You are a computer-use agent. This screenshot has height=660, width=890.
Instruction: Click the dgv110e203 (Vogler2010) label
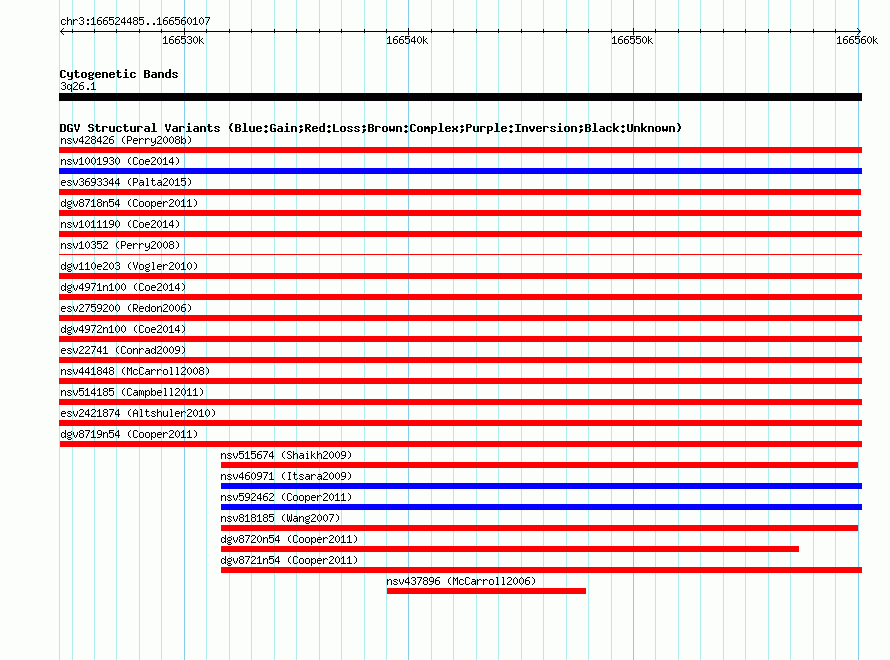coord(129,266)
